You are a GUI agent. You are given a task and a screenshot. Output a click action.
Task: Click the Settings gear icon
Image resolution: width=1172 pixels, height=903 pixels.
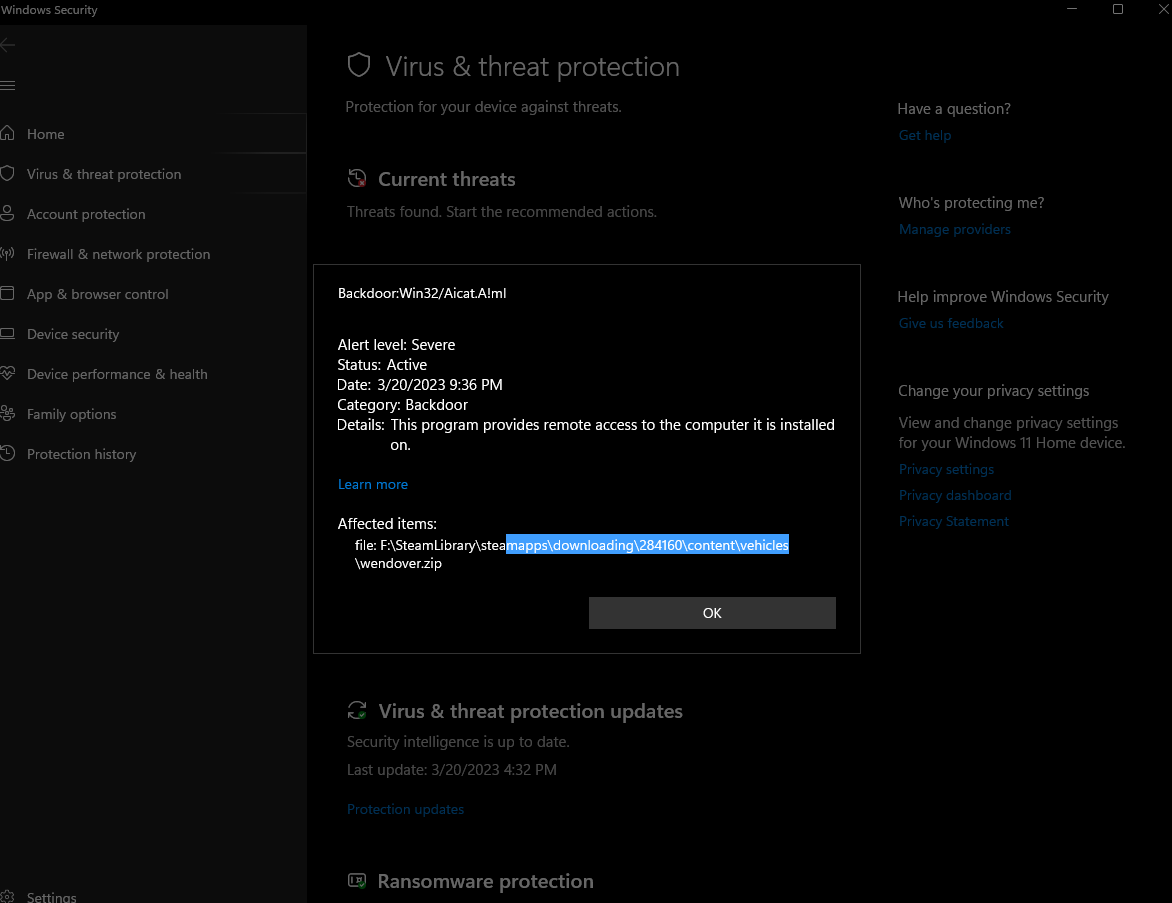coord(7,896)
